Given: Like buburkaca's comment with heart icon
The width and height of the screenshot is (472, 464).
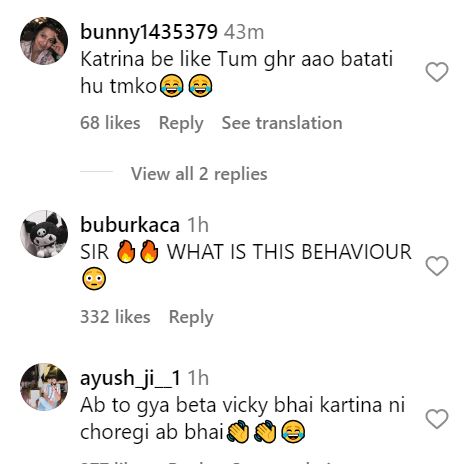Looking at the screenshot, I should (437, 266).
